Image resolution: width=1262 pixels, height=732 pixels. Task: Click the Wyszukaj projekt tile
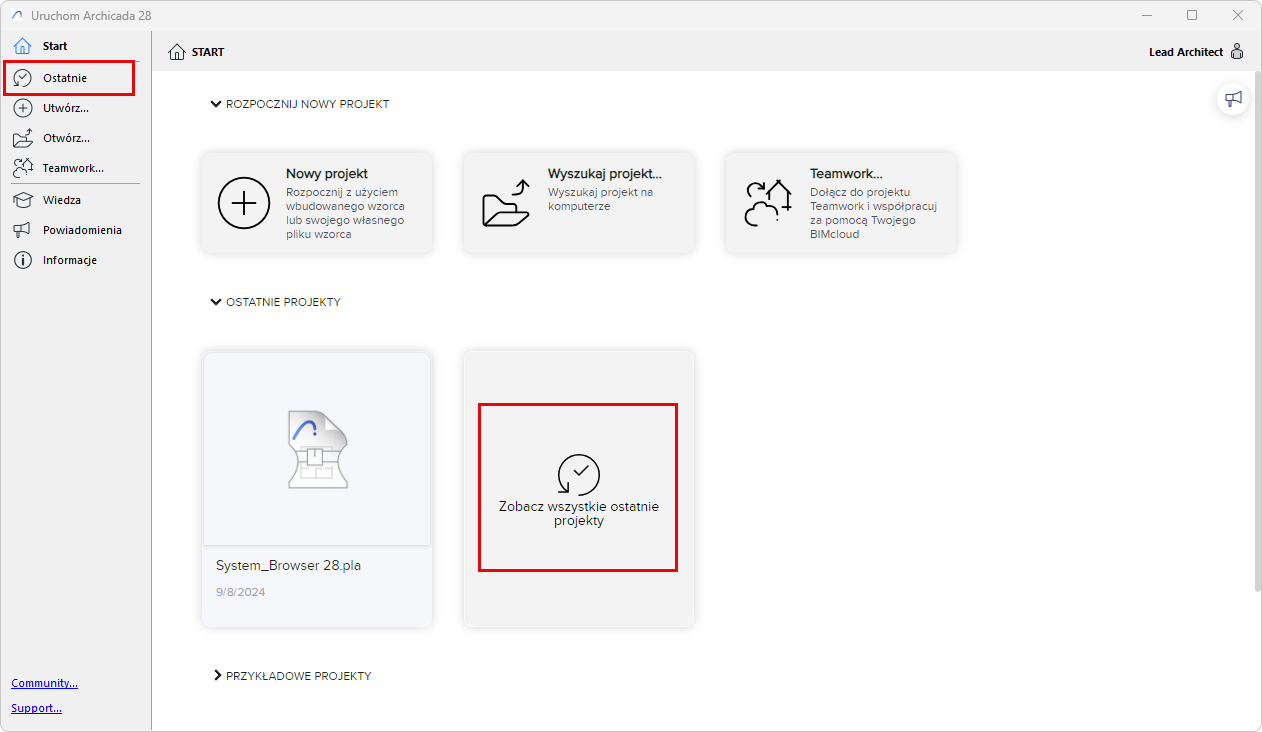[x=579, y=203]
